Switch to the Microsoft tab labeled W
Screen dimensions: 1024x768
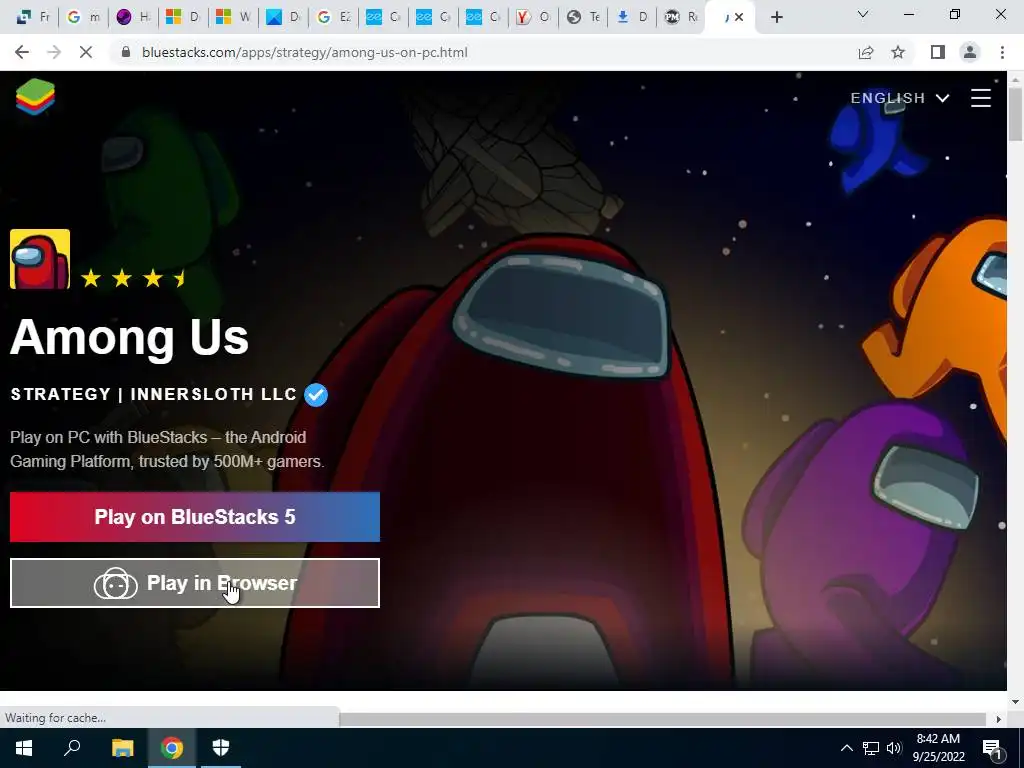(232, 17)
